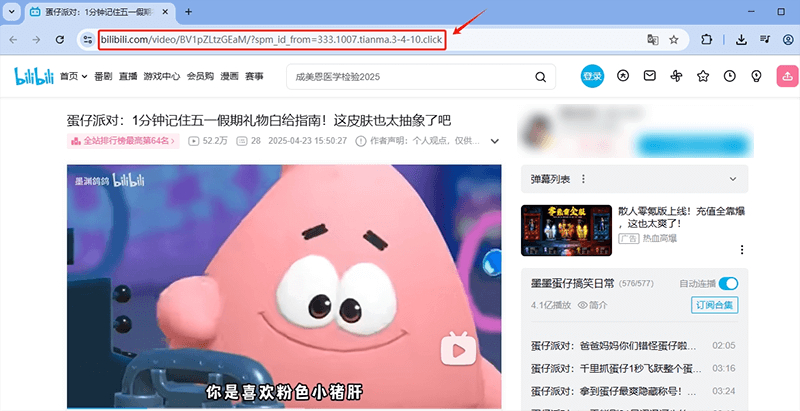Toggle the 自动连播 switch
Image resolution: width=800 pixels, height=411 pixels.
729,284
